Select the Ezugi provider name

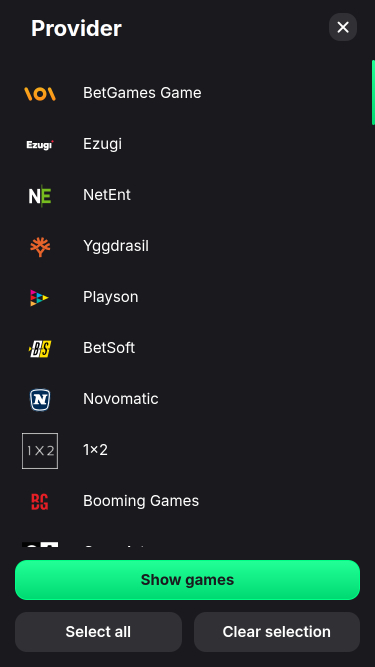pos(102,144)
